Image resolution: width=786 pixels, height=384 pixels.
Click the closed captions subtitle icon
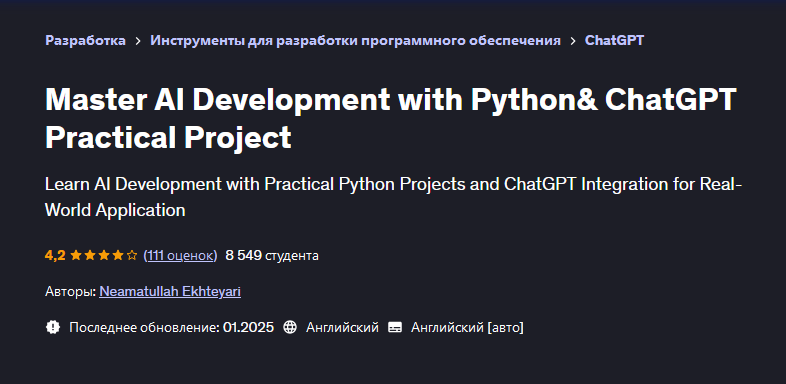pos(395,327)
